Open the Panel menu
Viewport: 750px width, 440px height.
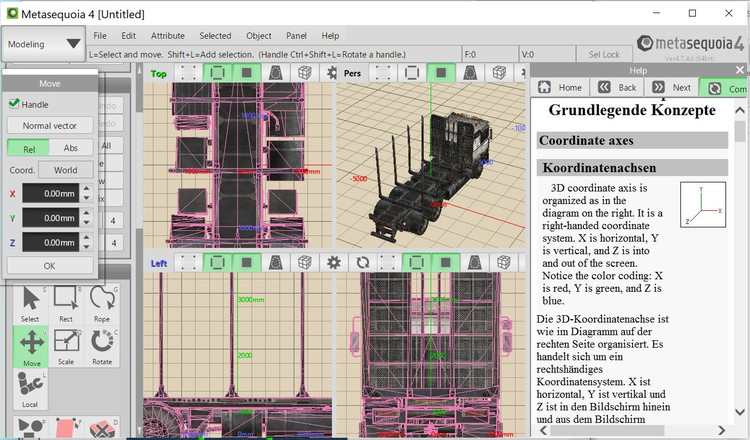[296, 36]
